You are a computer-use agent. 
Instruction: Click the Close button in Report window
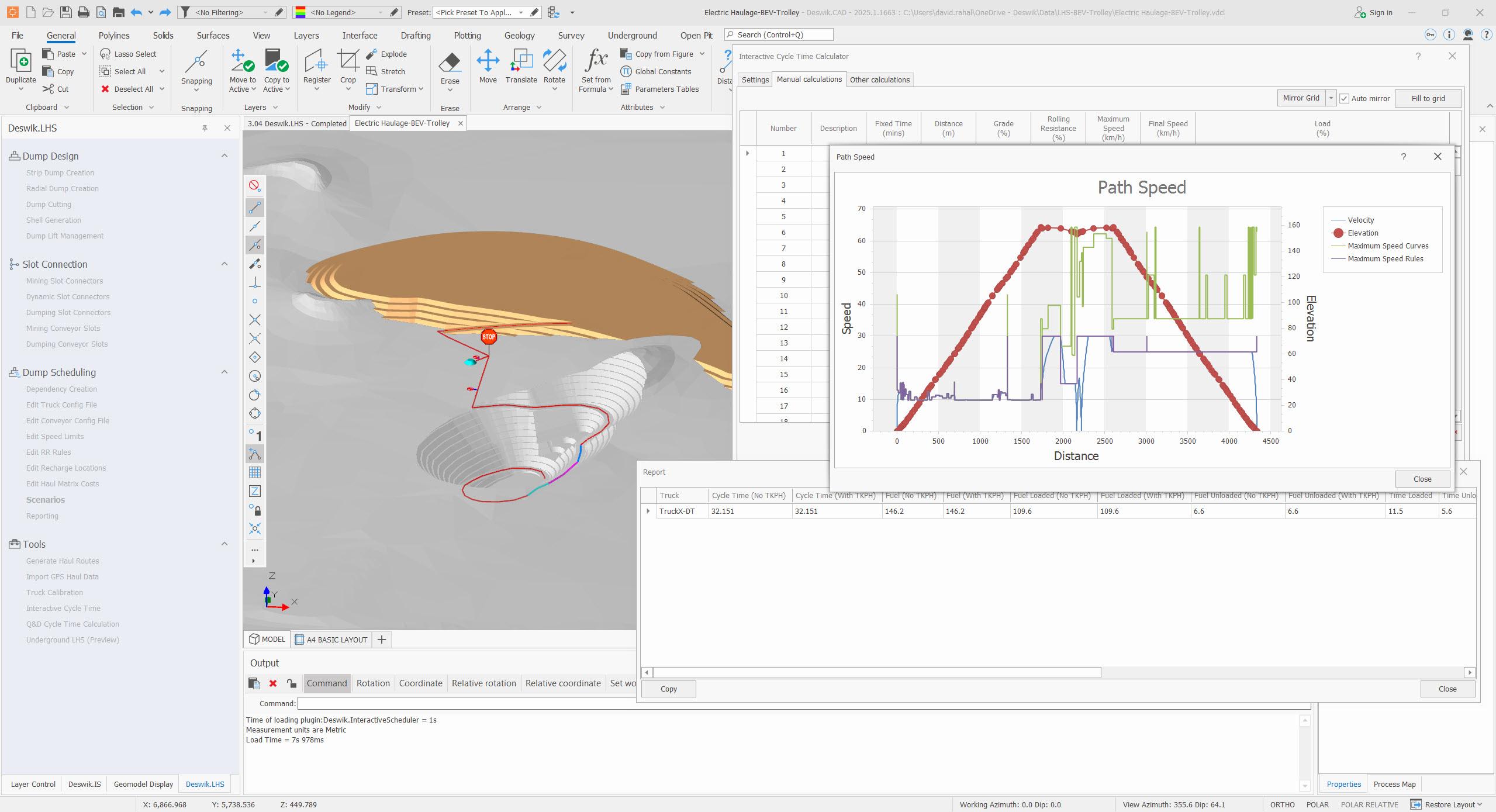click(x=1447, y=689)
